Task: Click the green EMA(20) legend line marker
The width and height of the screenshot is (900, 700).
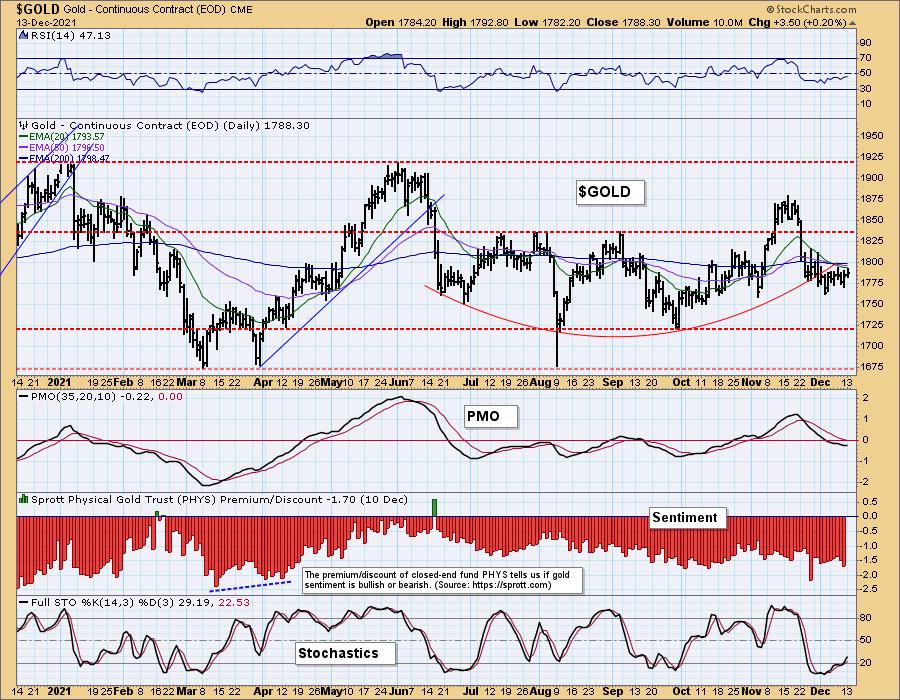Action: (x=24, y=137)
